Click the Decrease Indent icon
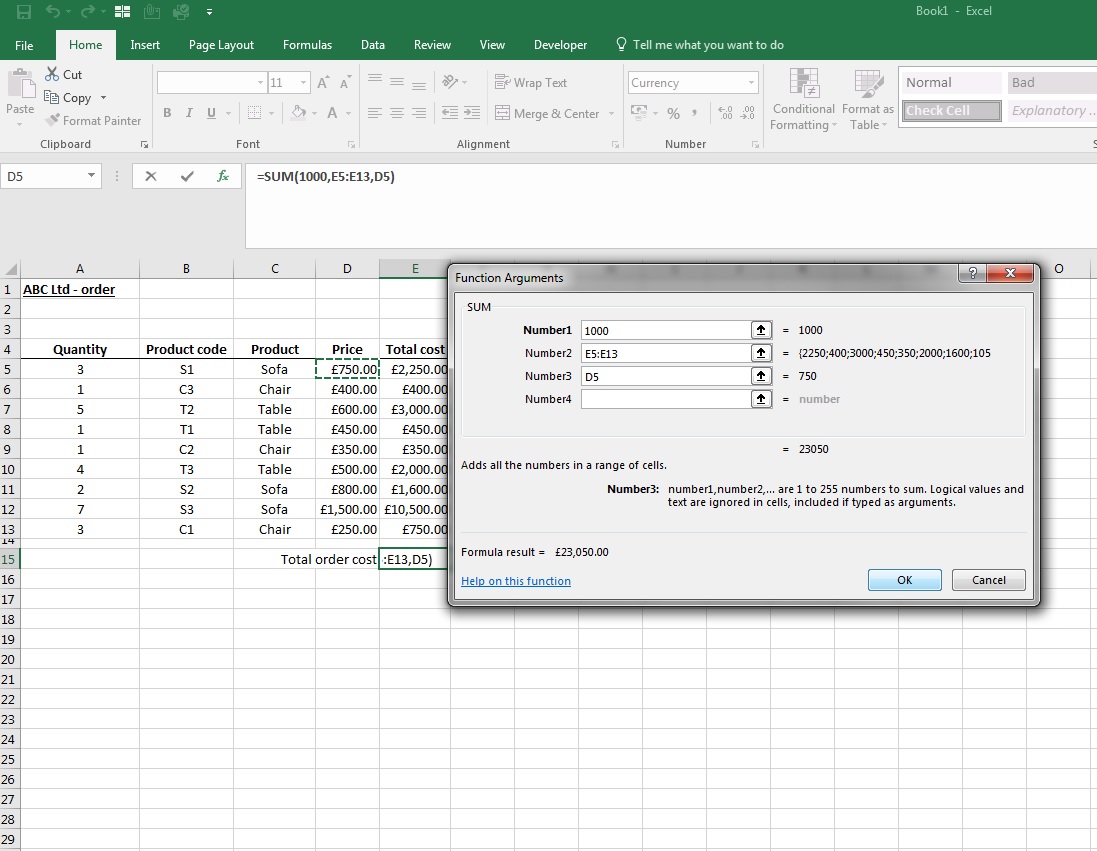This screenshot has width=1097, height=851. pyautogui.click(x=450, y=113)
